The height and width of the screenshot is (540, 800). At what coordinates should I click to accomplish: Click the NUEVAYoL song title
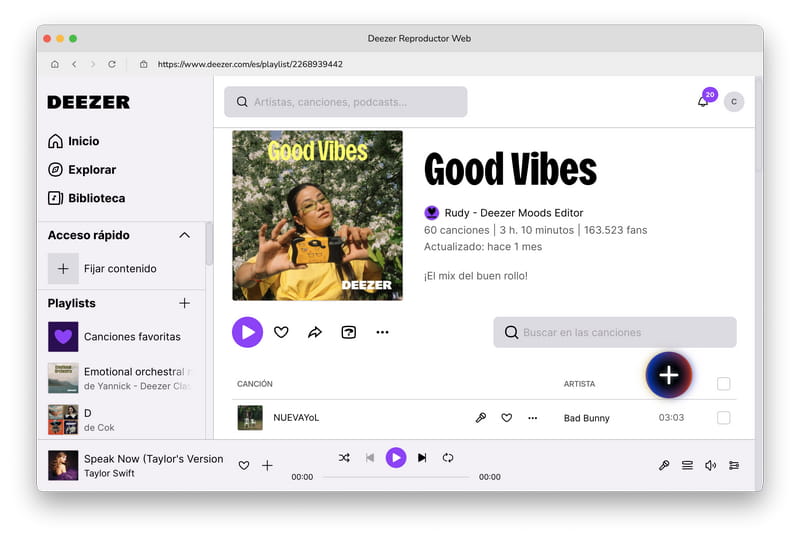pos(296,418)
